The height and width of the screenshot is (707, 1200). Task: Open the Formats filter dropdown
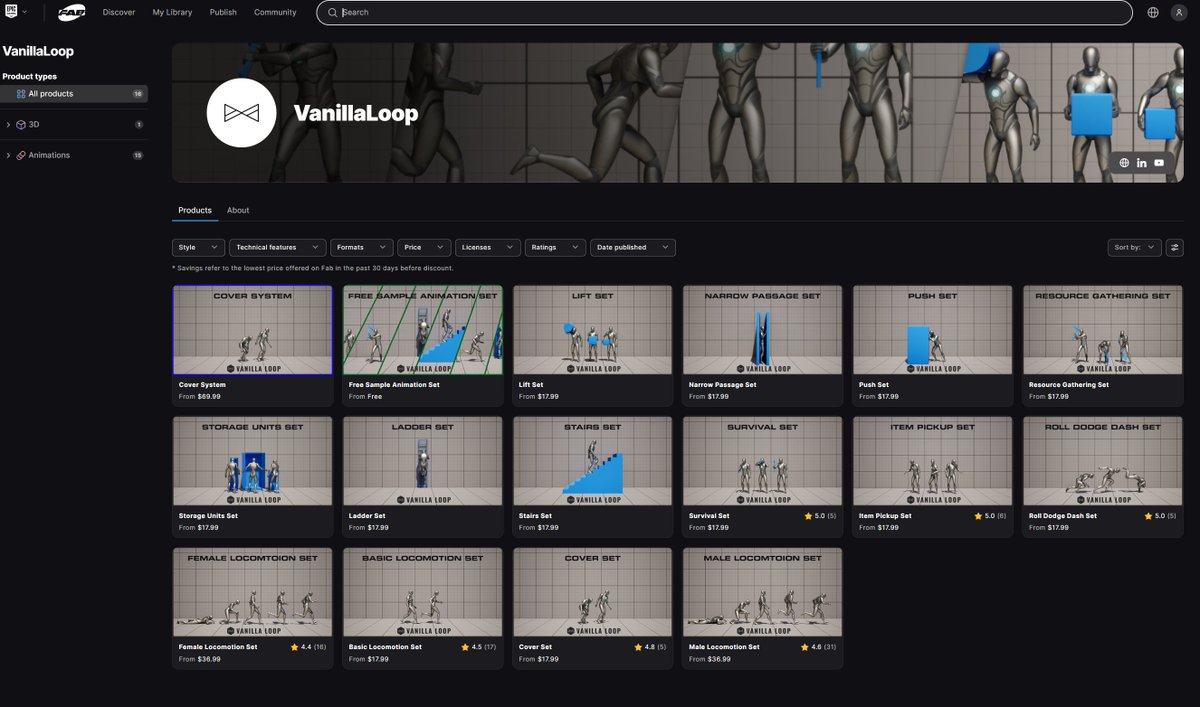tap(362, 247)
